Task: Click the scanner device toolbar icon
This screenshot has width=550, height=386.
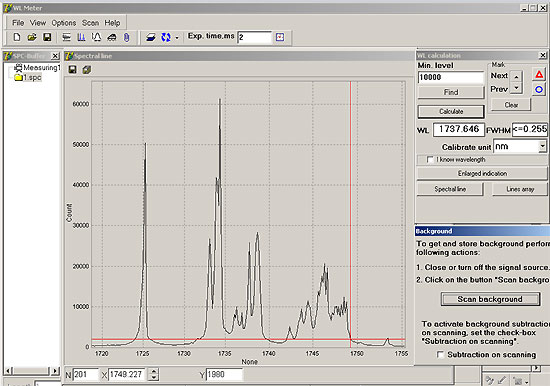Action: [x=150, y=37]
